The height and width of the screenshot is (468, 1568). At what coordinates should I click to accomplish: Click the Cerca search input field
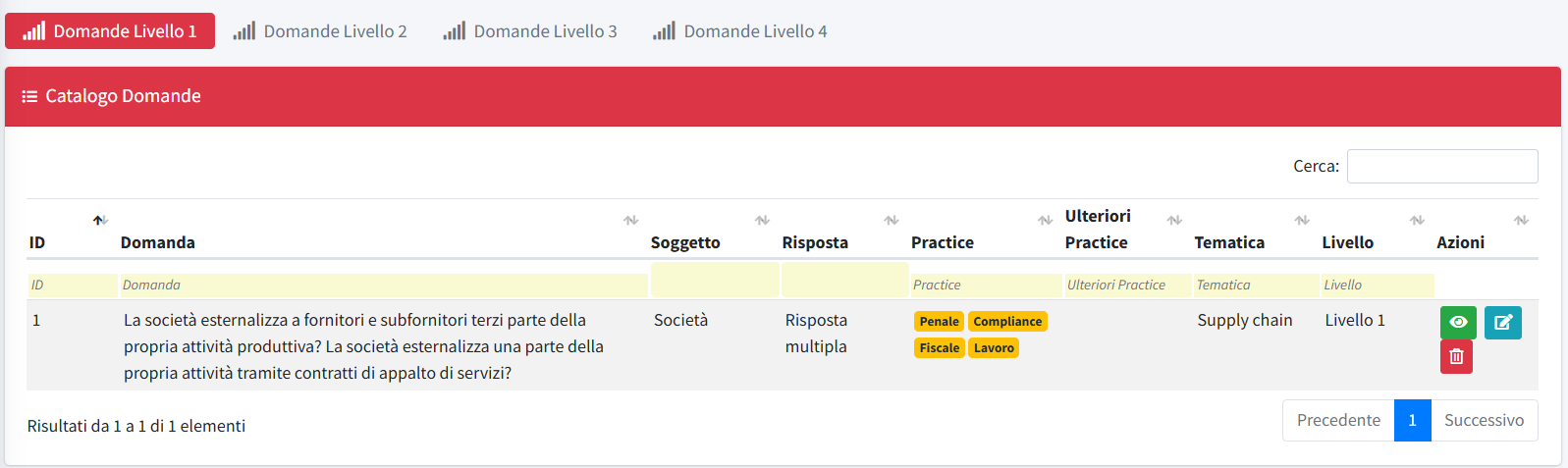[x=1441, y=166]
